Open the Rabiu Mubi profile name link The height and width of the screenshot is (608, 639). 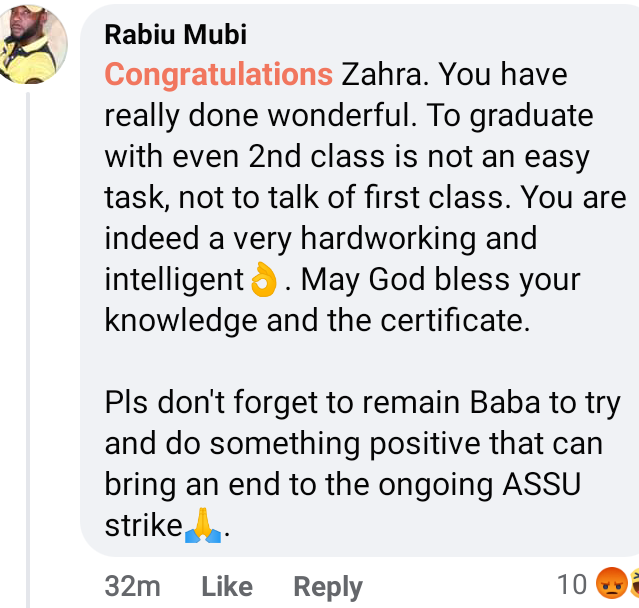pos(176,35)
